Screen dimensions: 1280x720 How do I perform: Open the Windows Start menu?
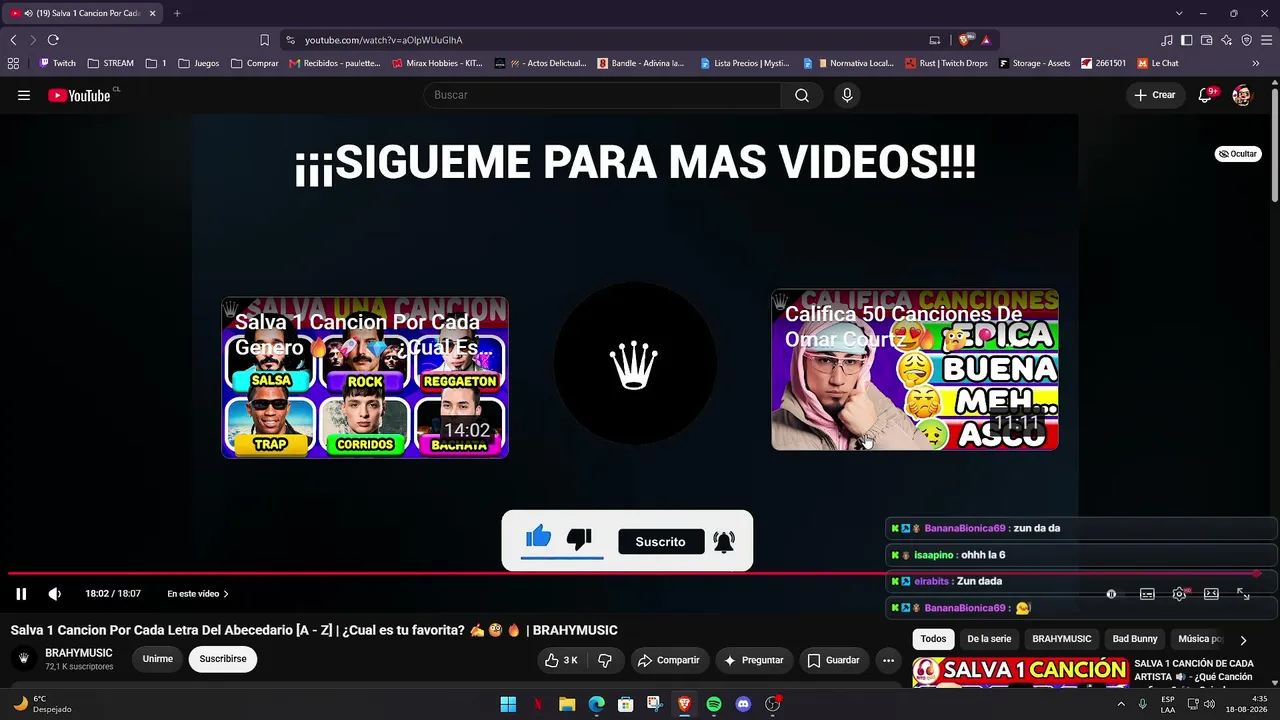pos(508,704)
